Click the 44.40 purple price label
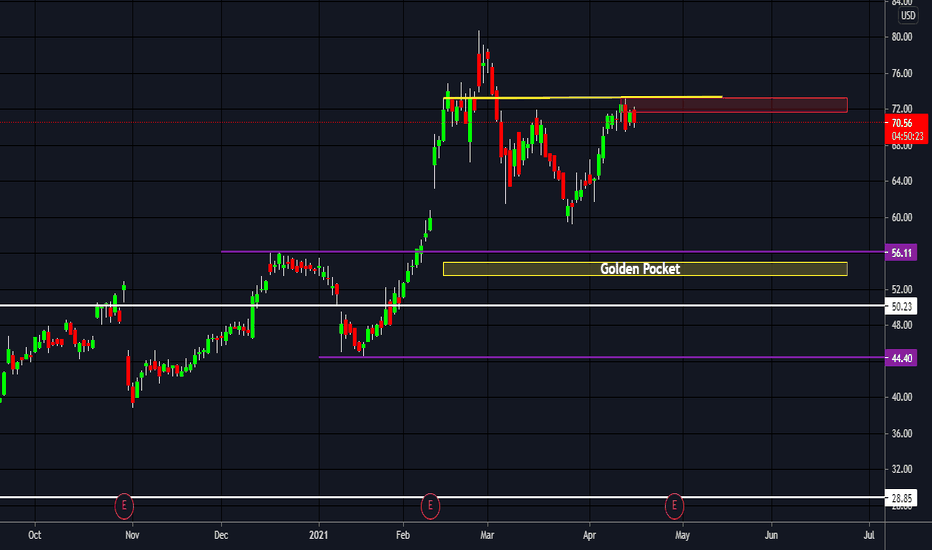932x550 pixels. pyautogui.click(x=901, y=358)
